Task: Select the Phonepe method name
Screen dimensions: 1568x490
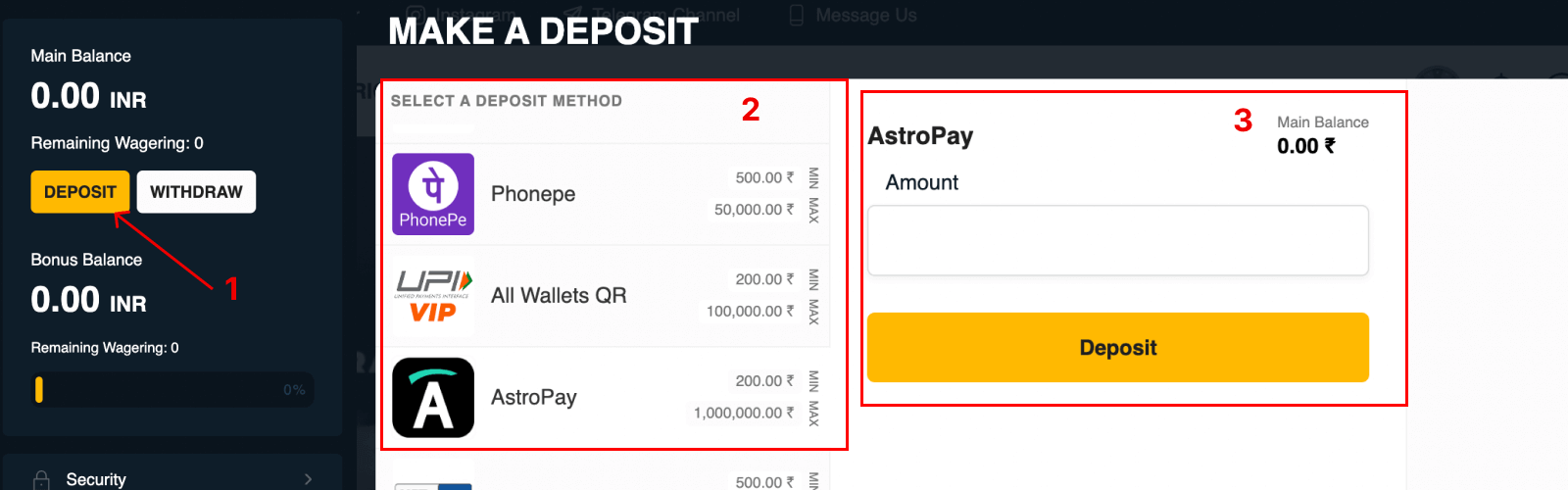Action: pos(533,194)
